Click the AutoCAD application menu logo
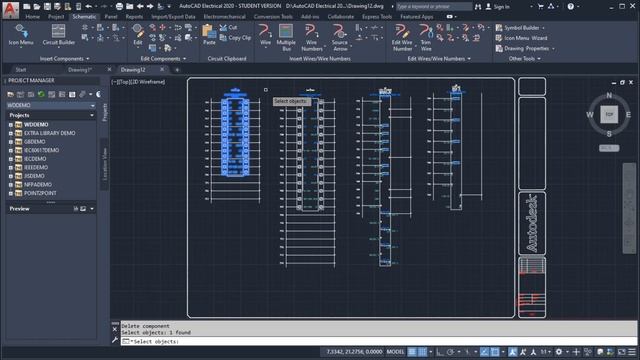Viewport: 640px width, 360px height. coord(10,10)
